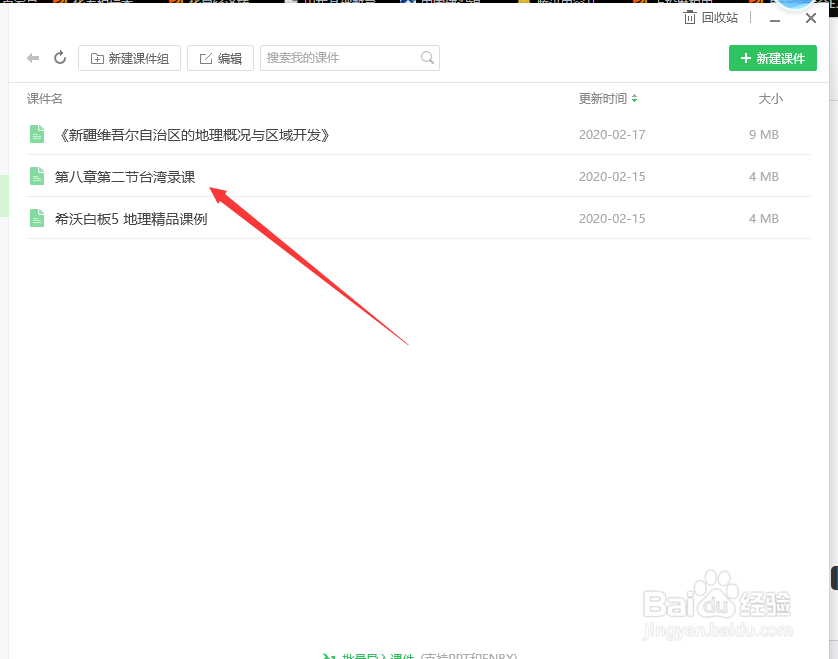Image resolution: width=838 pixels, height=659 pixels.
Task: Click the back navigation arrow icon
Action: (32, 57)
